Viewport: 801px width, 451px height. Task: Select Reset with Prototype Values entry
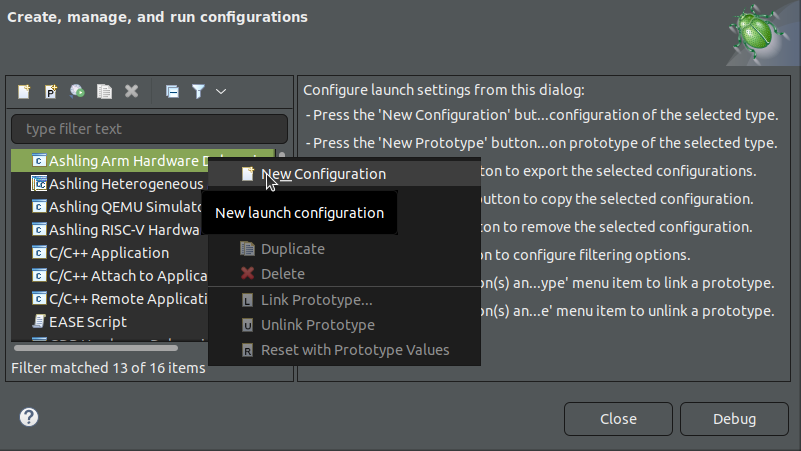tap(354, 350)
